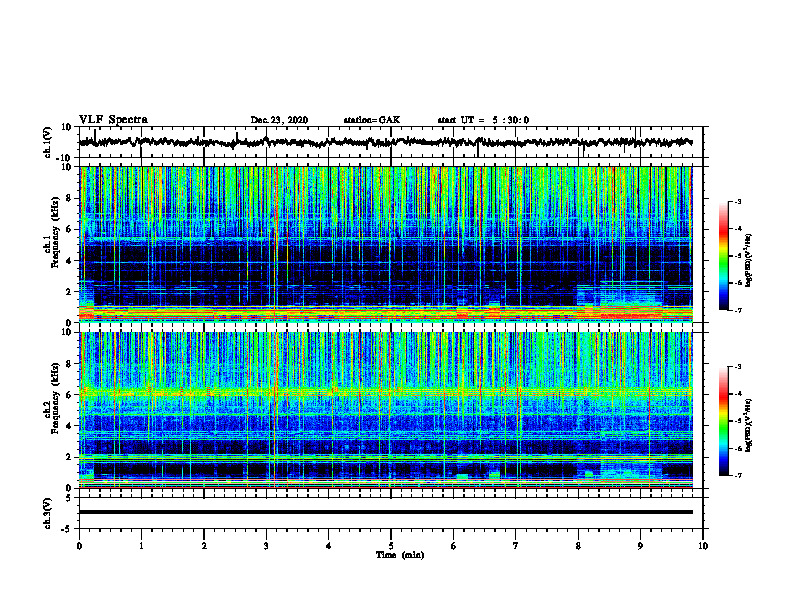Click the "station=GAK" label
The width and height of the screenshot is (792, 612).
click(x=372, y=120)
